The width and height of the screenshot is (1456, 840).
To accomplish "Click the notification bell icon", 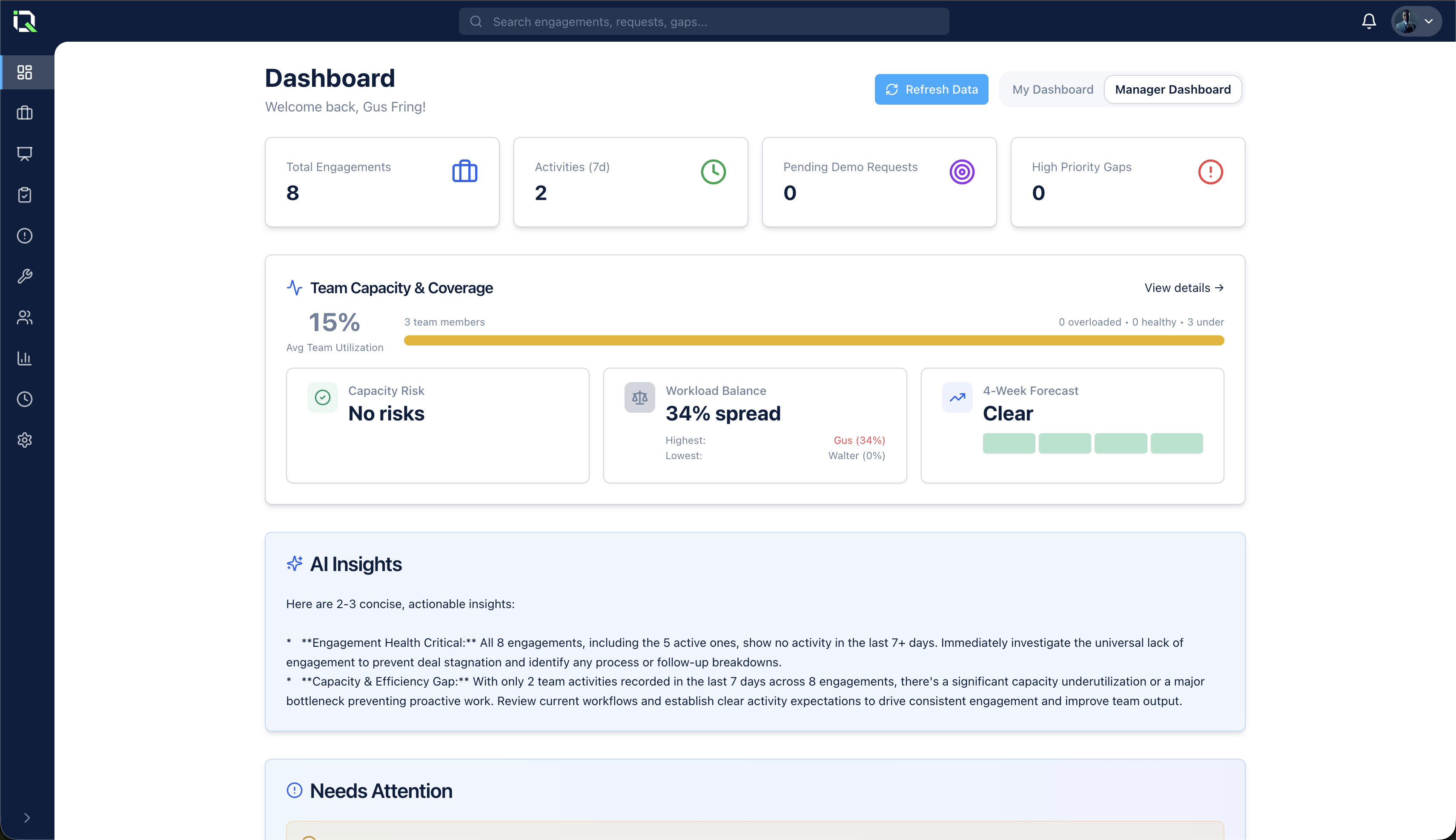I will click(x=1369, y=21).
